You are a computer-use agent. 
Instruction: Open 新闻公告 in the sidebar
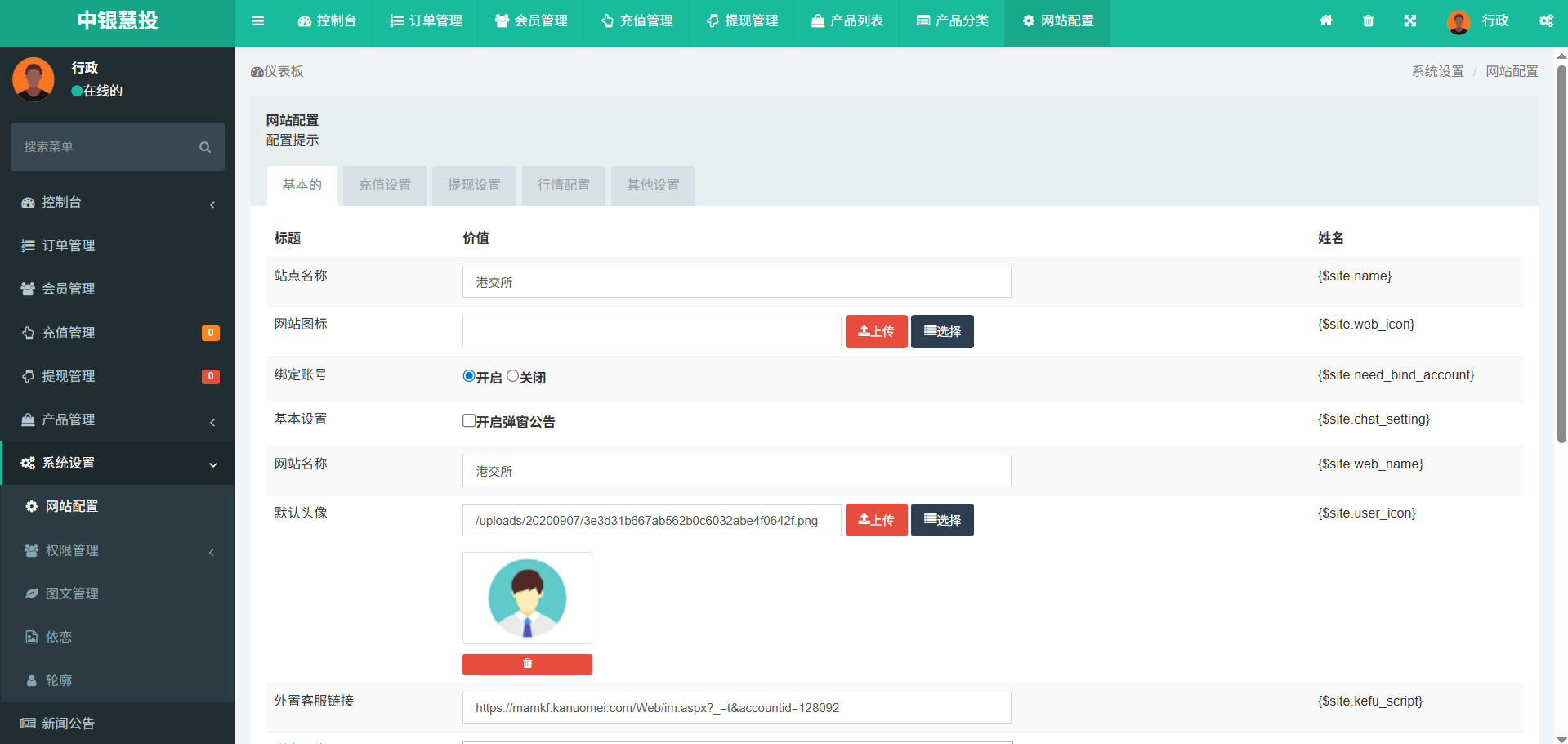[118, 724]
